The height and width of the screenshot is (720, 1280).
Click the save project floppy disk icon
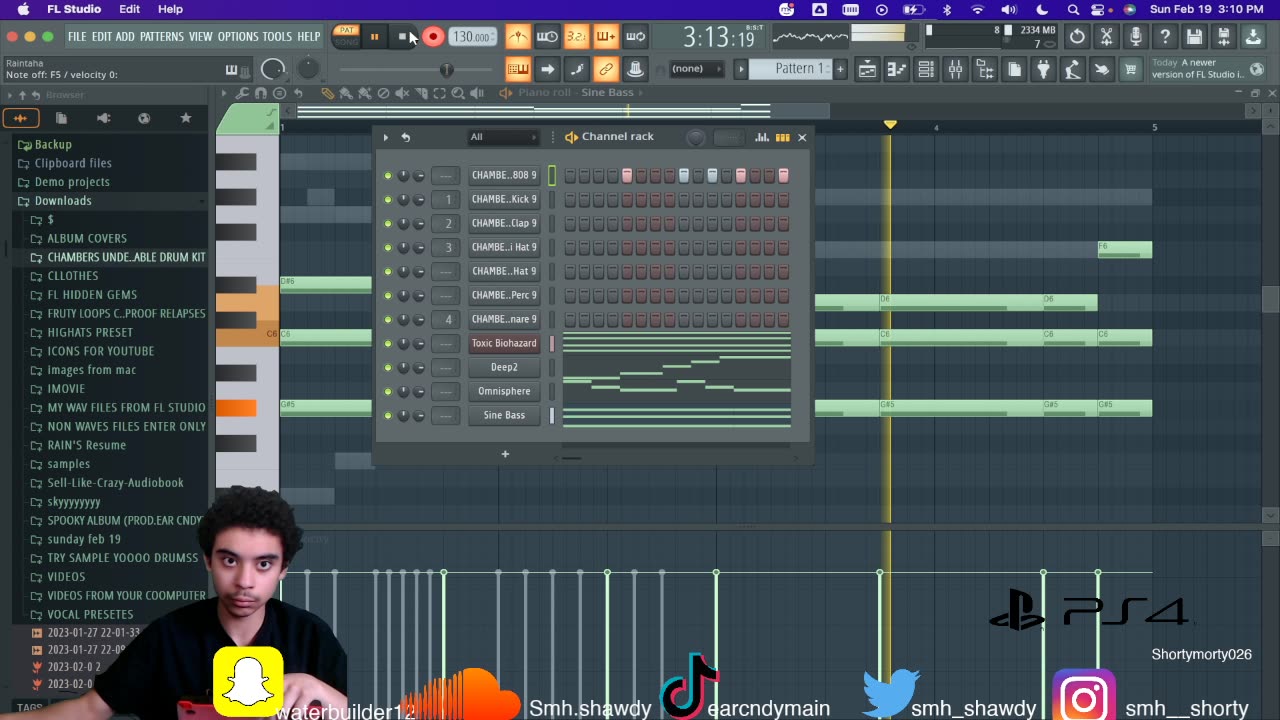[1194, 37]
